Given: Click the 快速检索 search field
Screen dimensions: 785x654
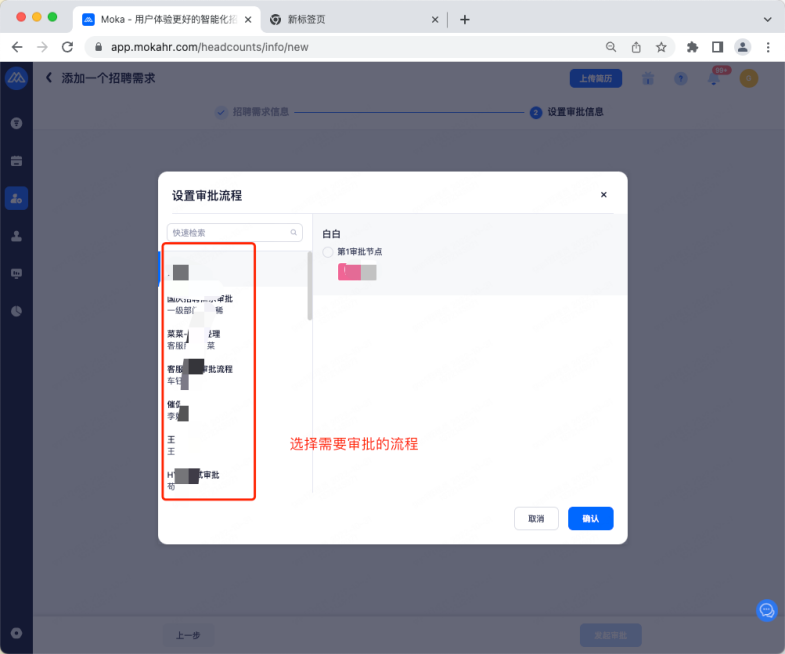Looking at the screenshot, I should [x=228, y=232].
